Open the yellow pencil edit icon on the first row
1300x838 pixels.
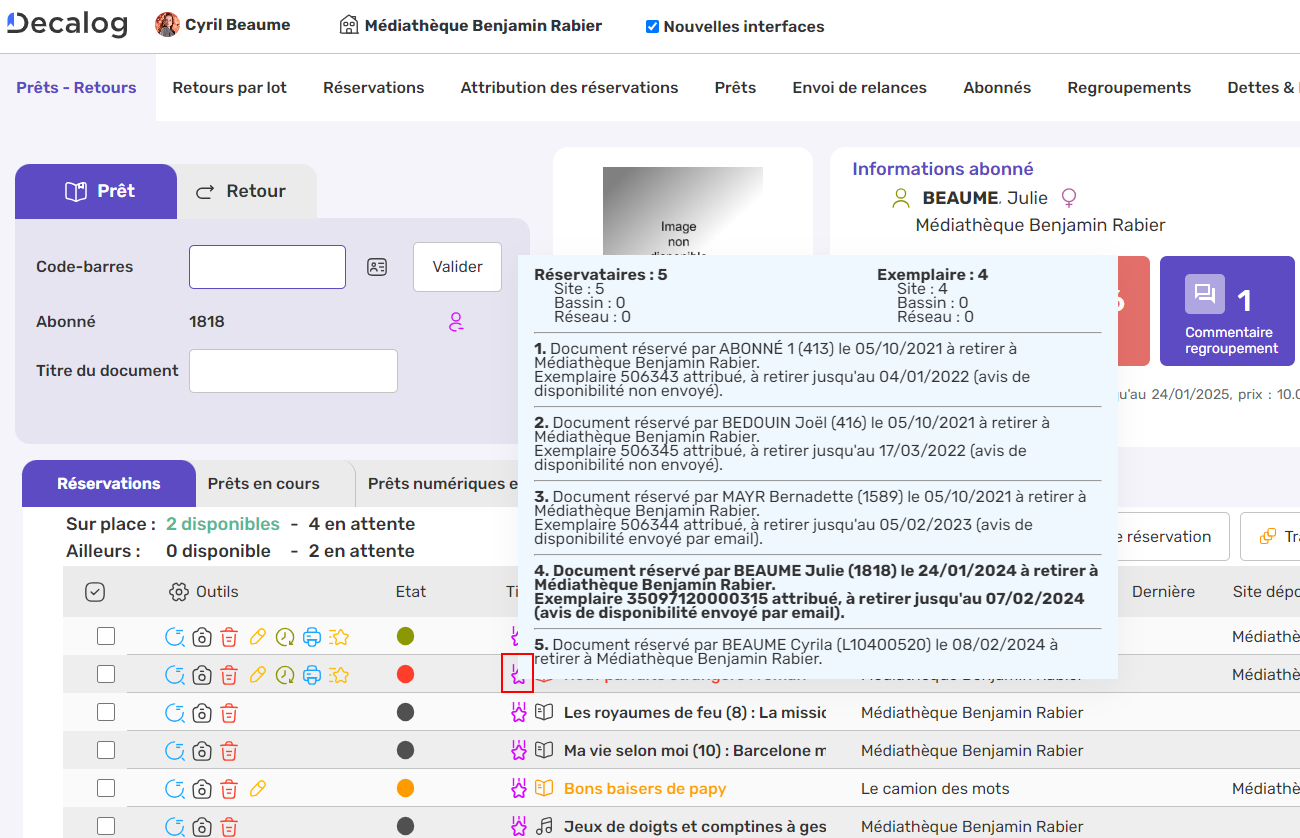pos(257,635)
